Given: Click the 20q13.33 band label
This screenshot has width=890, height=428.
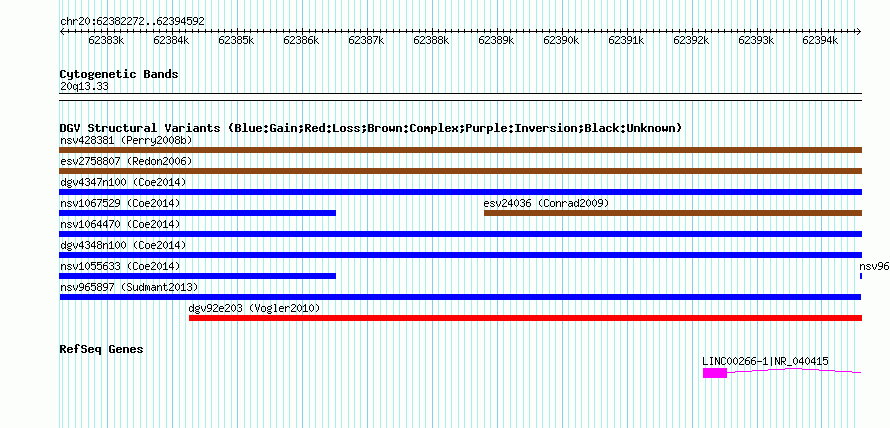Looking at the screenshot, I should click(84, 87).
